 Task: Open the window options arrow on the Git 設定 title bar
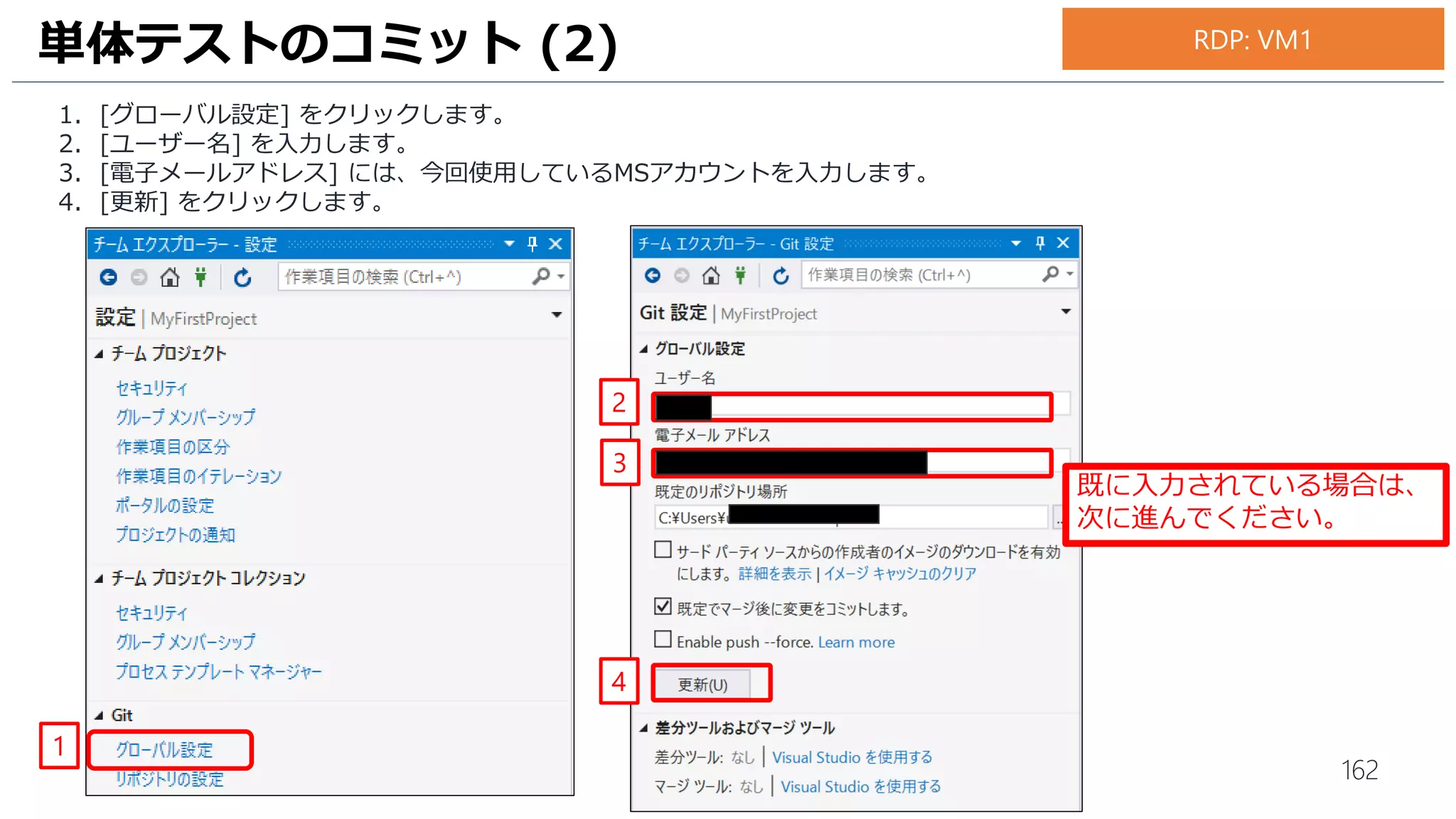(x=1016, y=243)
